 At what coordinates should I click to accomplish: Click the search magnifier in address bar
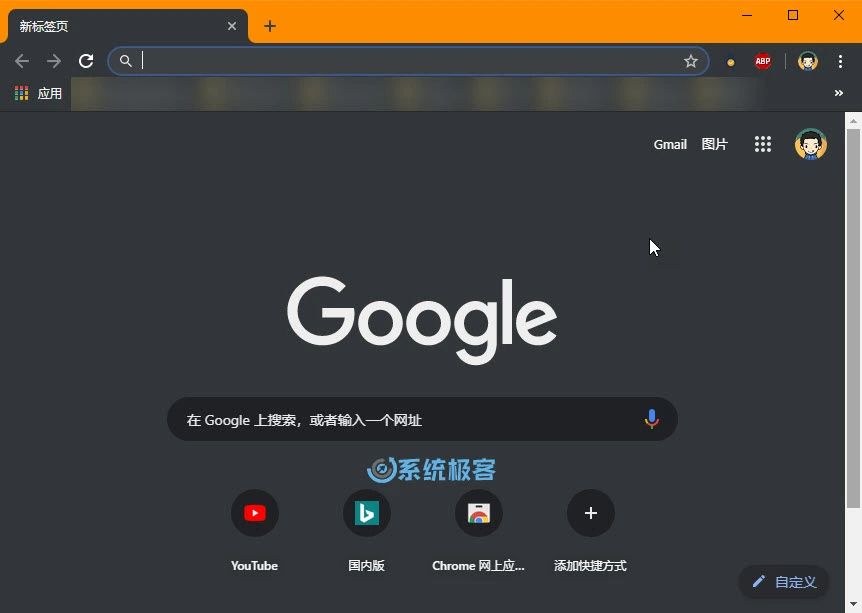click(x=126, y=61)
